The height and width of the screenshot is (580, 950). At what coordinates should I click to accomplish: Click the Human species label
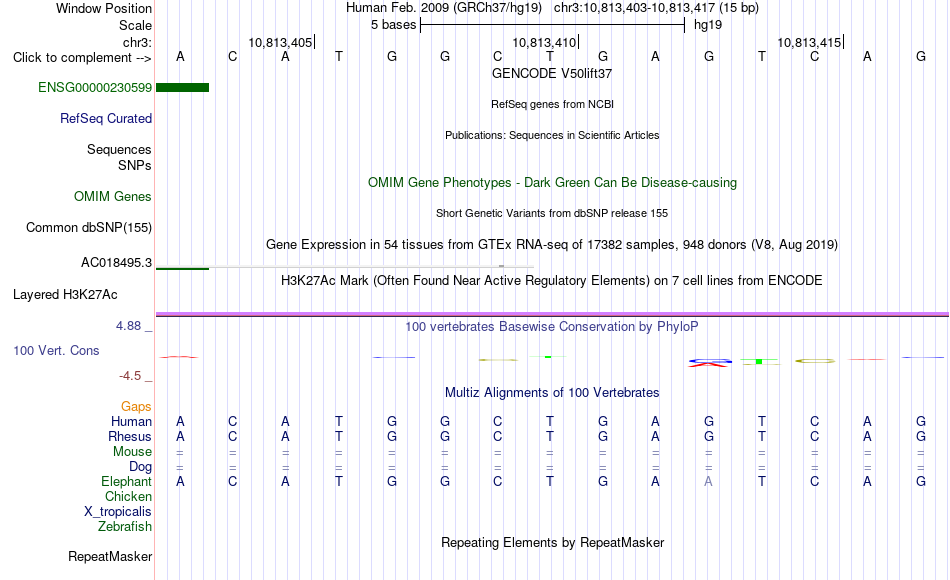pos(131,421)
